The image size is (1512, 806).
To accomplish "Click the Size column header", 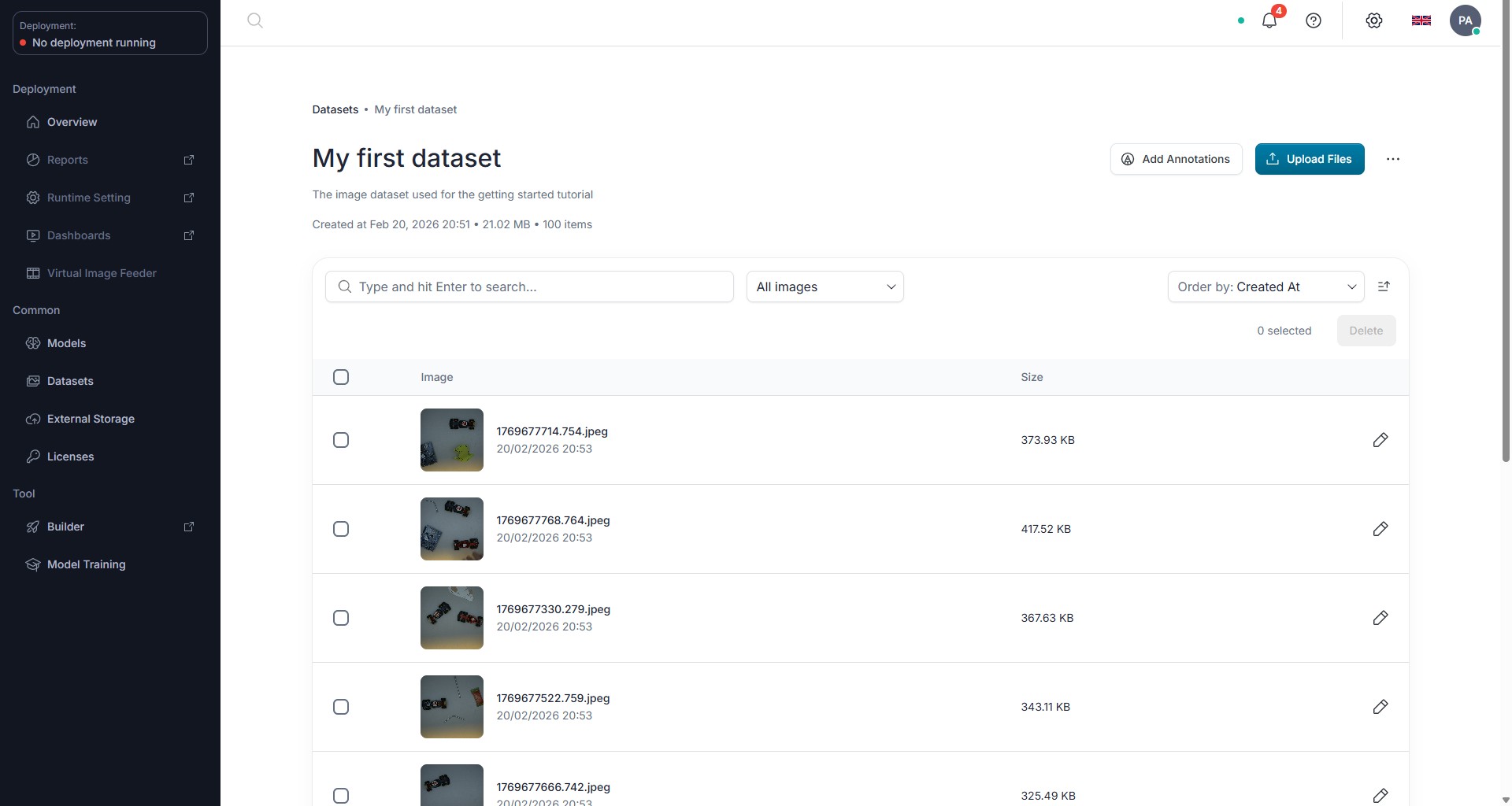I will click(1032, 377).
